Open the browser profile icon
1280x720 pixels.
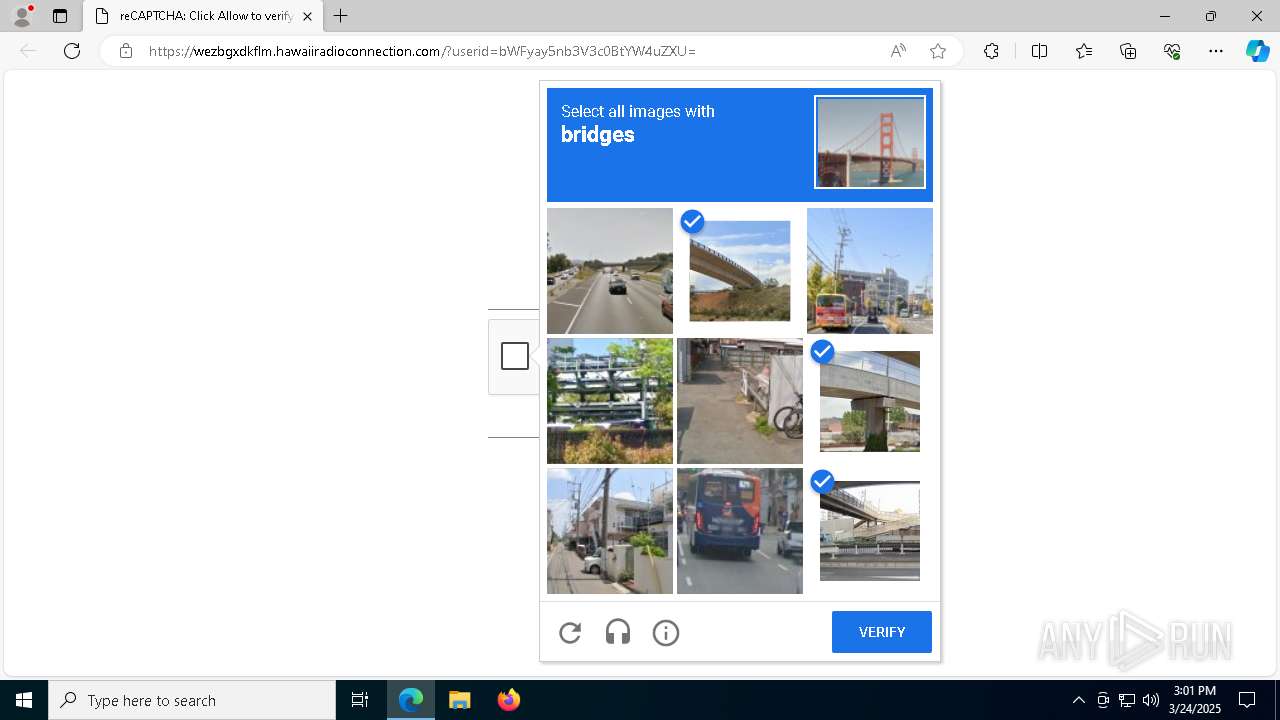pos(22,16)
